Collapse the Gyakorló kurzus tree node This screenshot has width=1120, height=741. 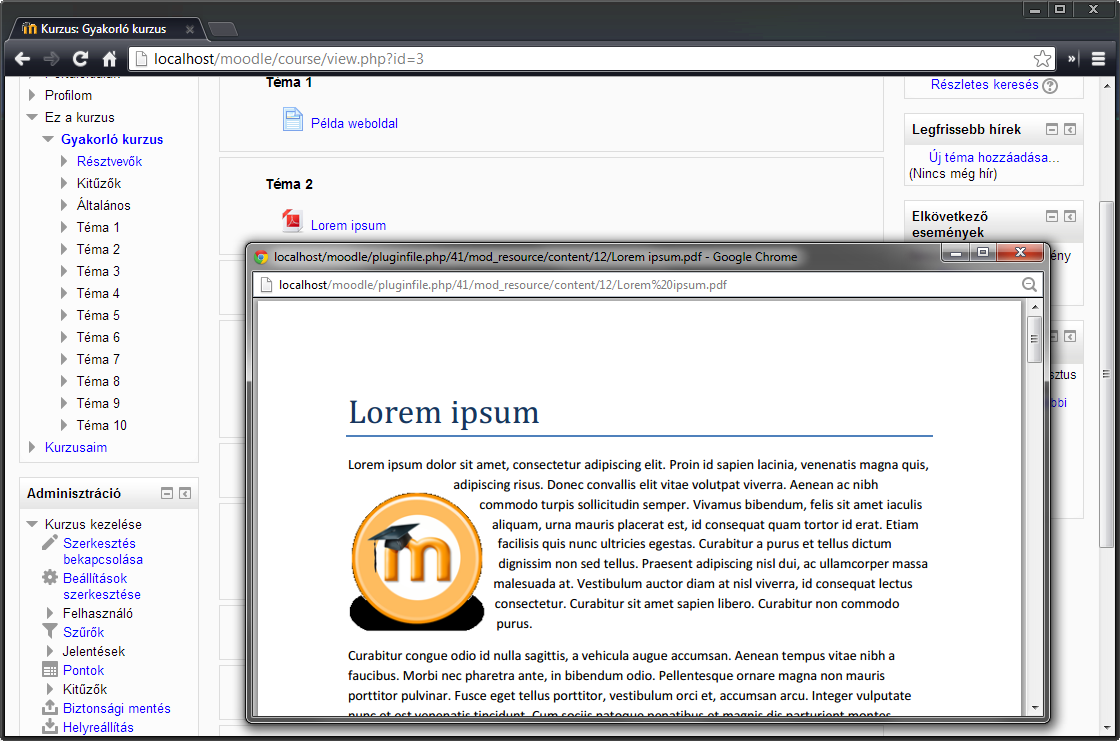[x=48, y=139]
